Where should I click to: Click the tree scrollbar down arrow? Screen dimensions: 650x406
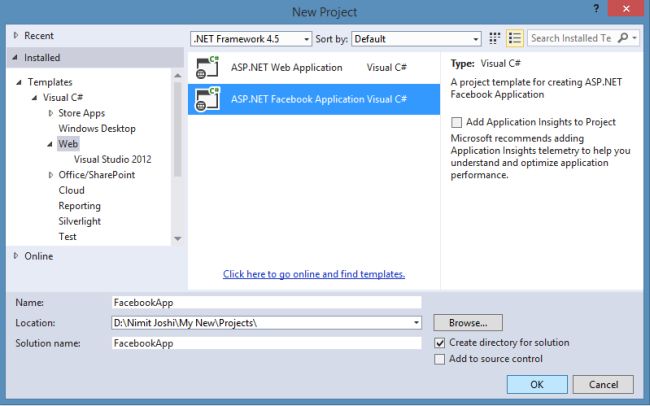(178, 239)
